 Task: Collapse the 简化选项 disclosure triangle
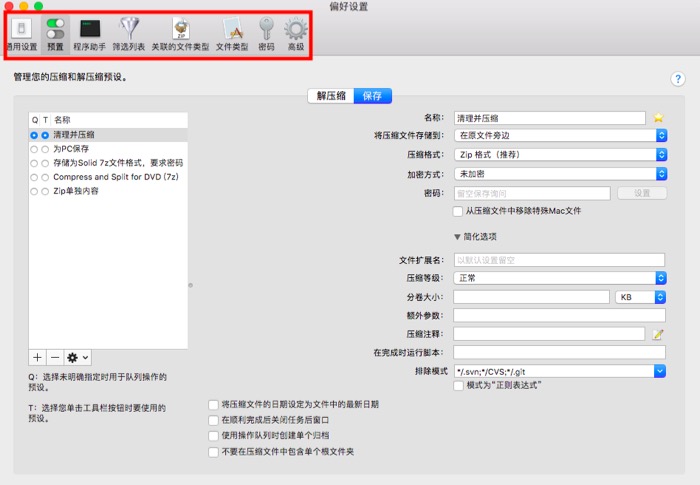tap(457, 237)
